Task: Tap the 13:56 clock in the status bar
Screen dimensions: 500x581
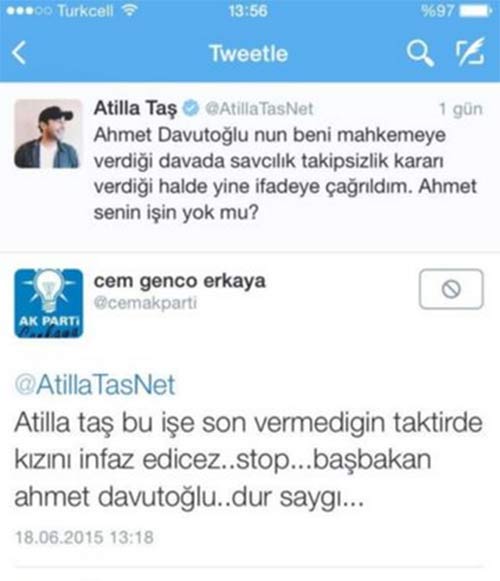Action: (x=248, y=10)
